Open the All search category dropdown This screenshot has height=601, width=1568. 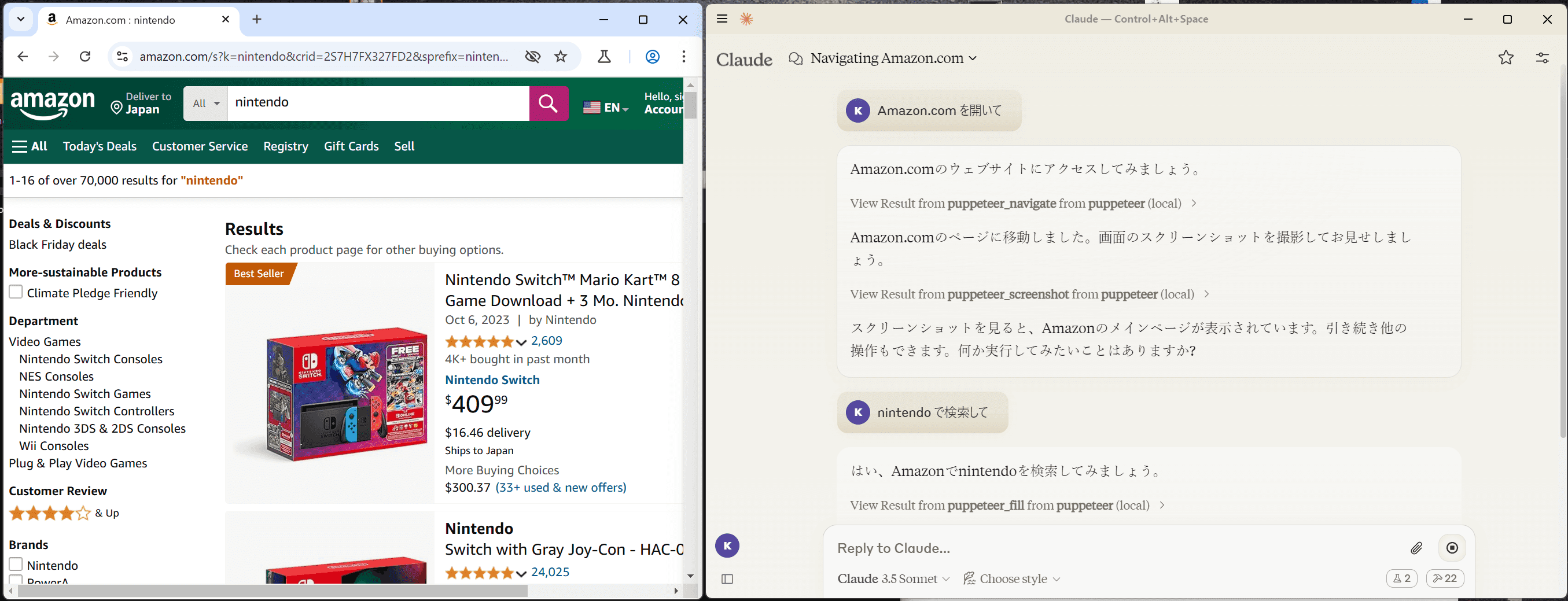pos(206,104)
